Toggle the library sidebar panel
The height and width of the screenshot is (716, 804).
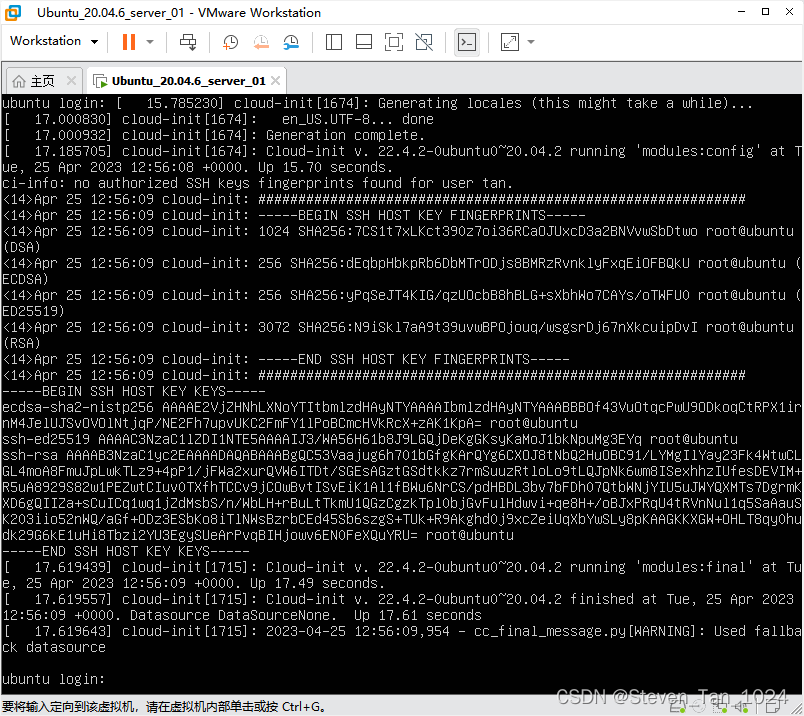pos(334,42)
